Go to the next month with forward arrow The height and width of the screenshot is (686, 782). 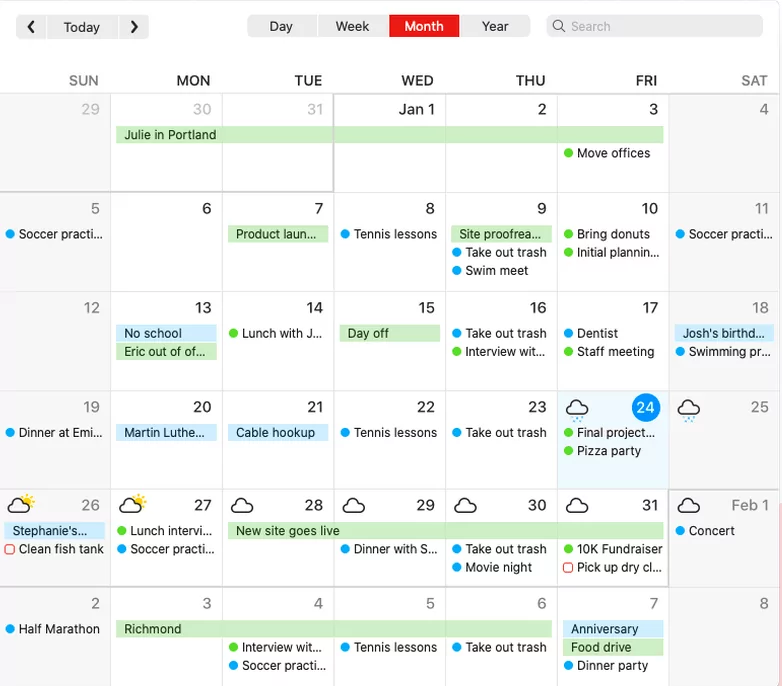(x=134, y=27)
